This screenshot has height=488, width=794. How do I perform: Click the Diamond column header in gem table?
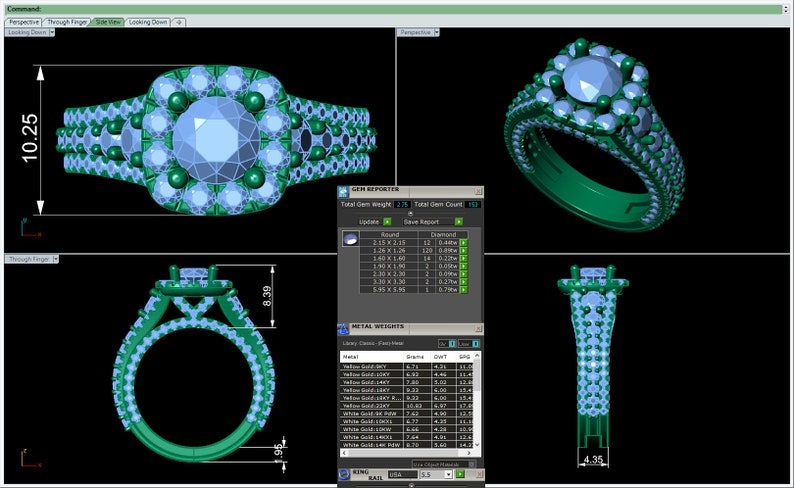(443, 235)
